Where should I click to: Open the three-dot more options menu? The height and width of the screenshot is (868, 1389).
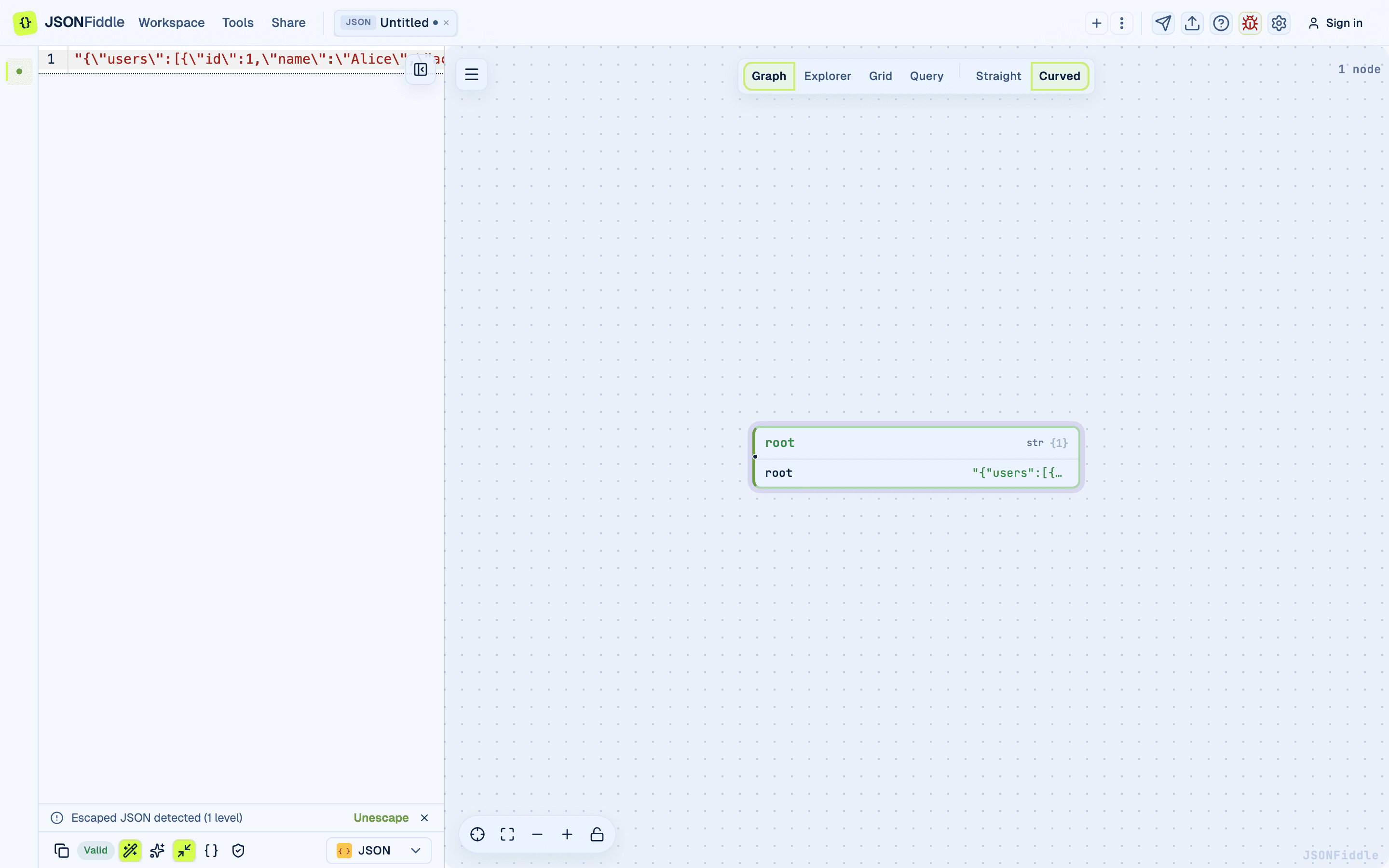tap(1121, 23)
